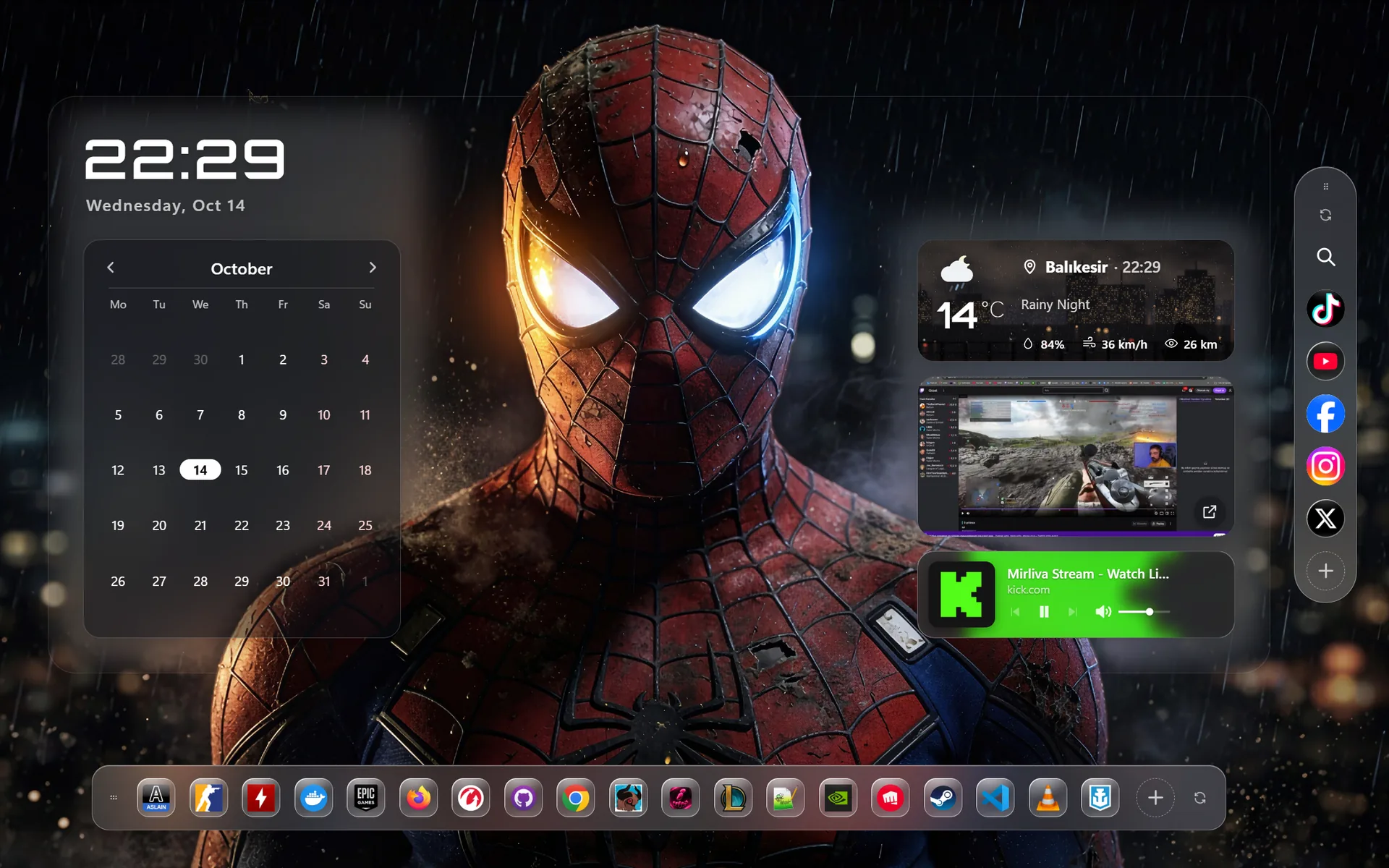Adjust the media volume slider
Viewport: 1389px width, 868px height.
[1144, 612]
